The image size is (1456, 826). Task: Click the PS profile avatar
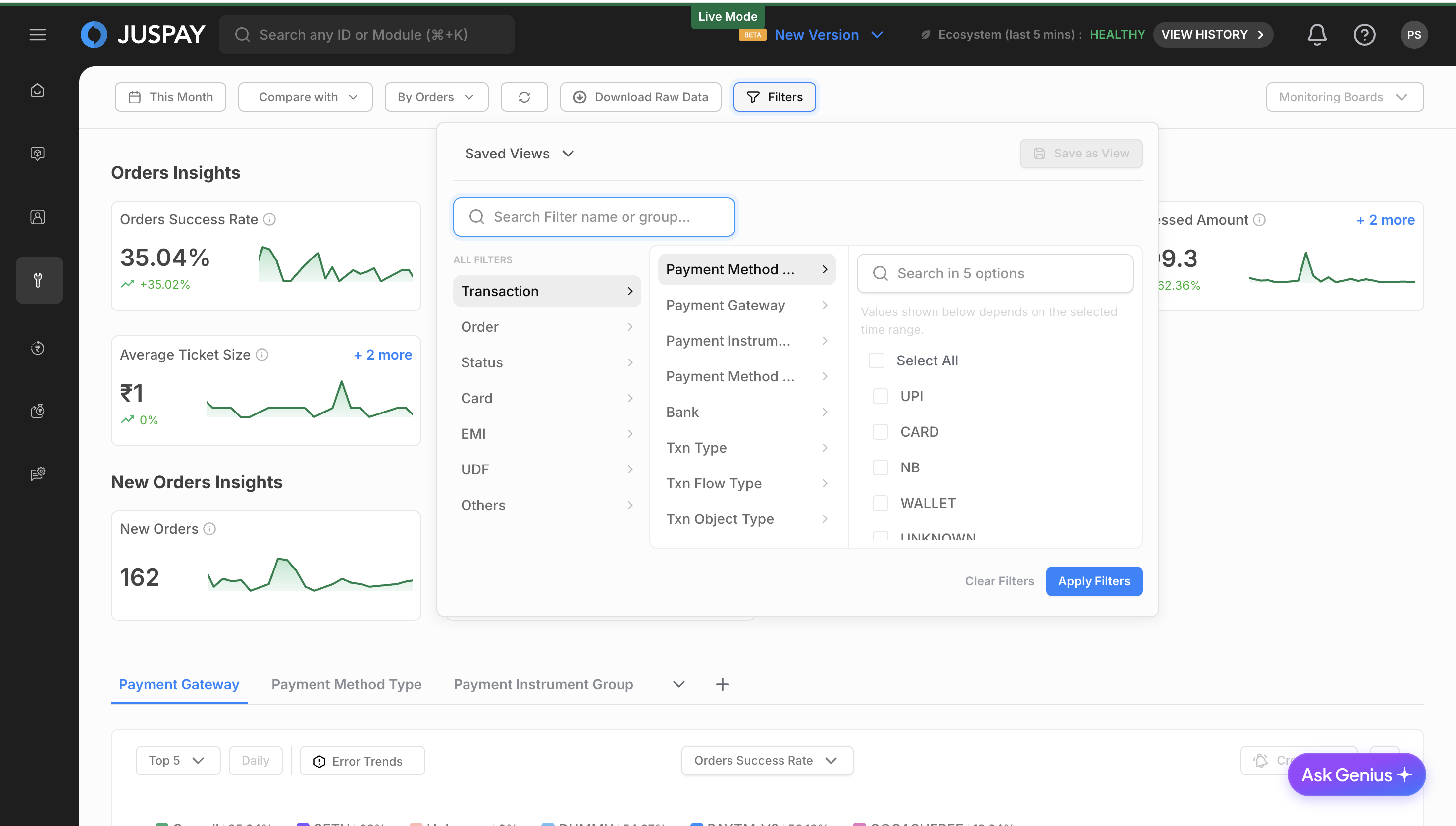[x=1413, y=35]
